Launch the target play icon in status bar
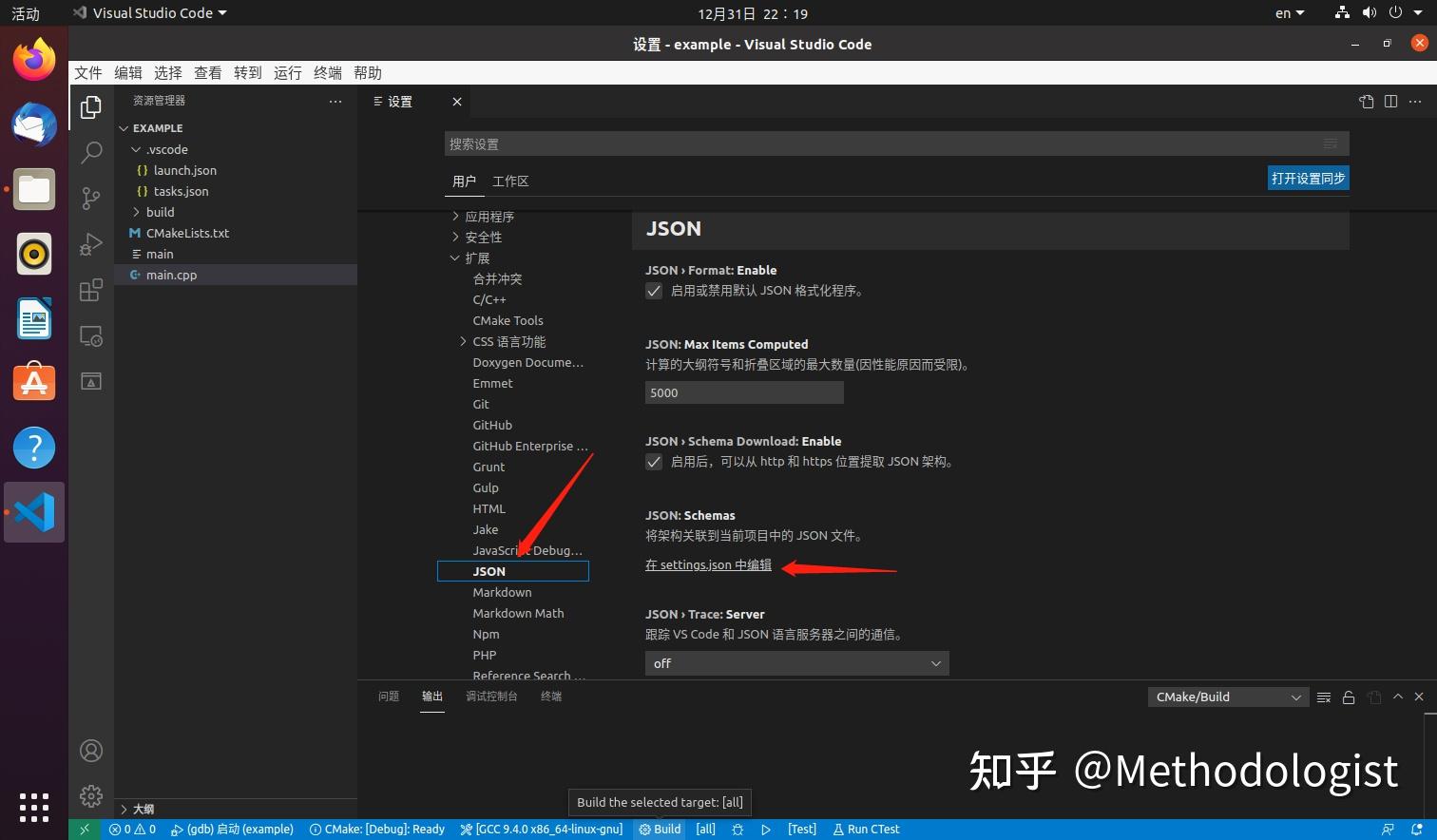The width and height of the screenshot is (1437, 840). point(766,830)
